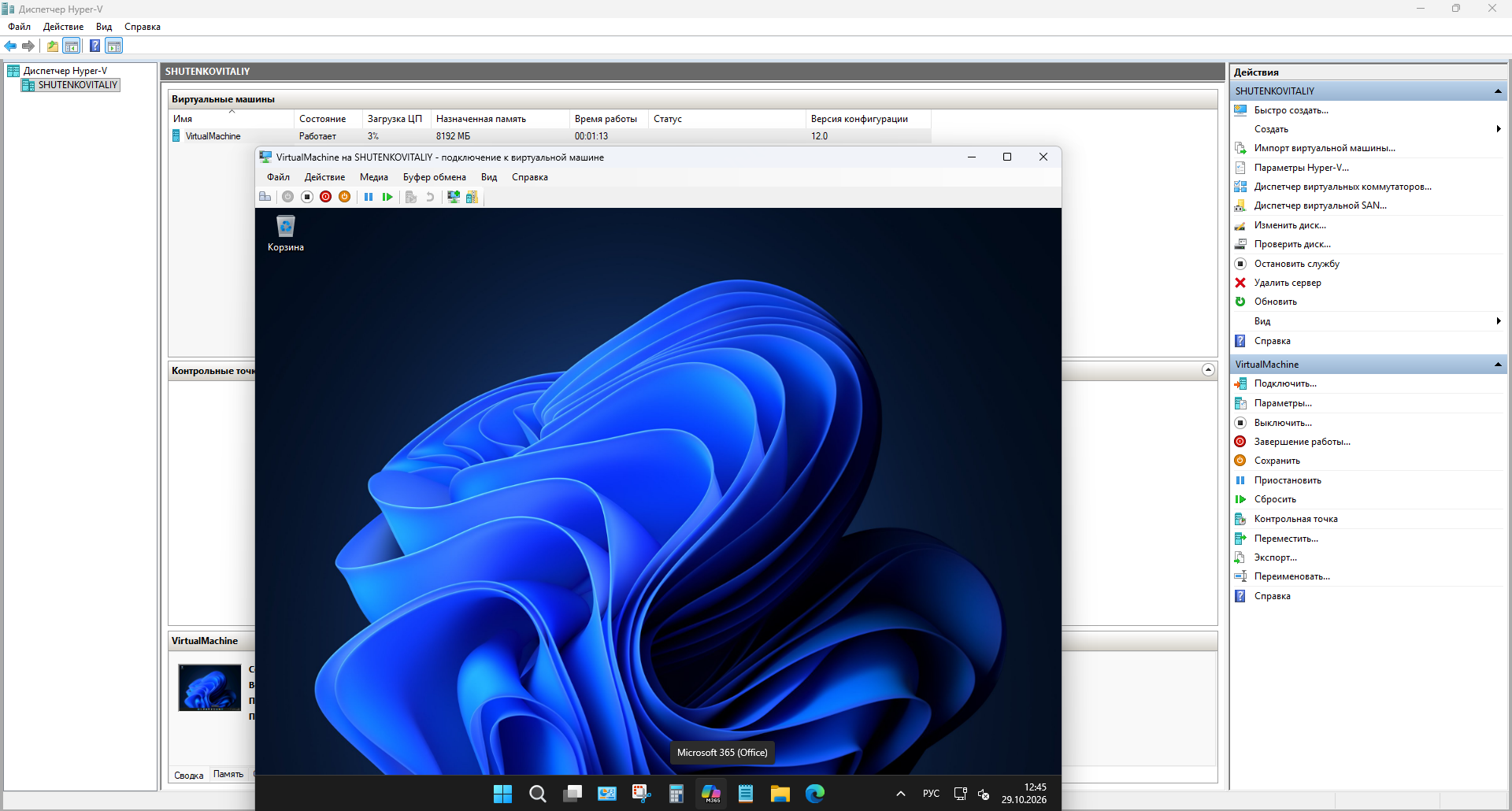Click Быстро создать... action
The image size is (1512, 811).
[1291, 110]
